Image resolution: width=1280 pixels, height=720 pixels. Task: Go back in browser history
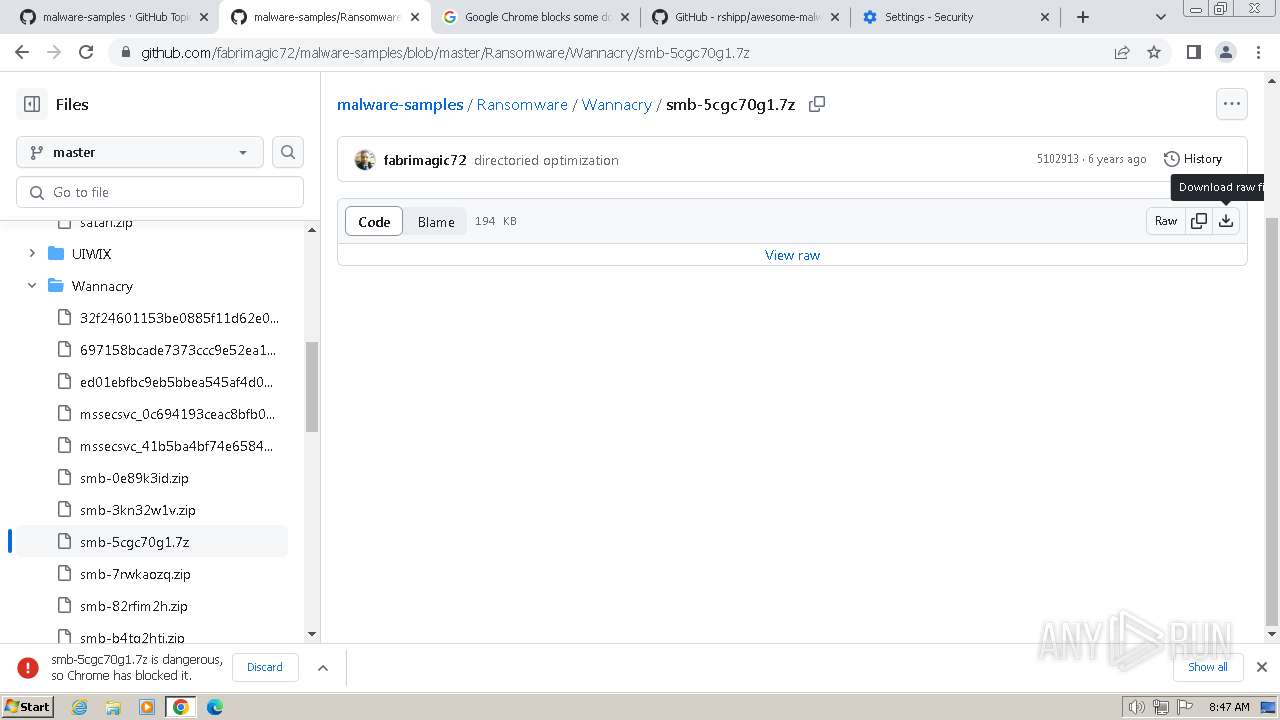tap(22, 52)
